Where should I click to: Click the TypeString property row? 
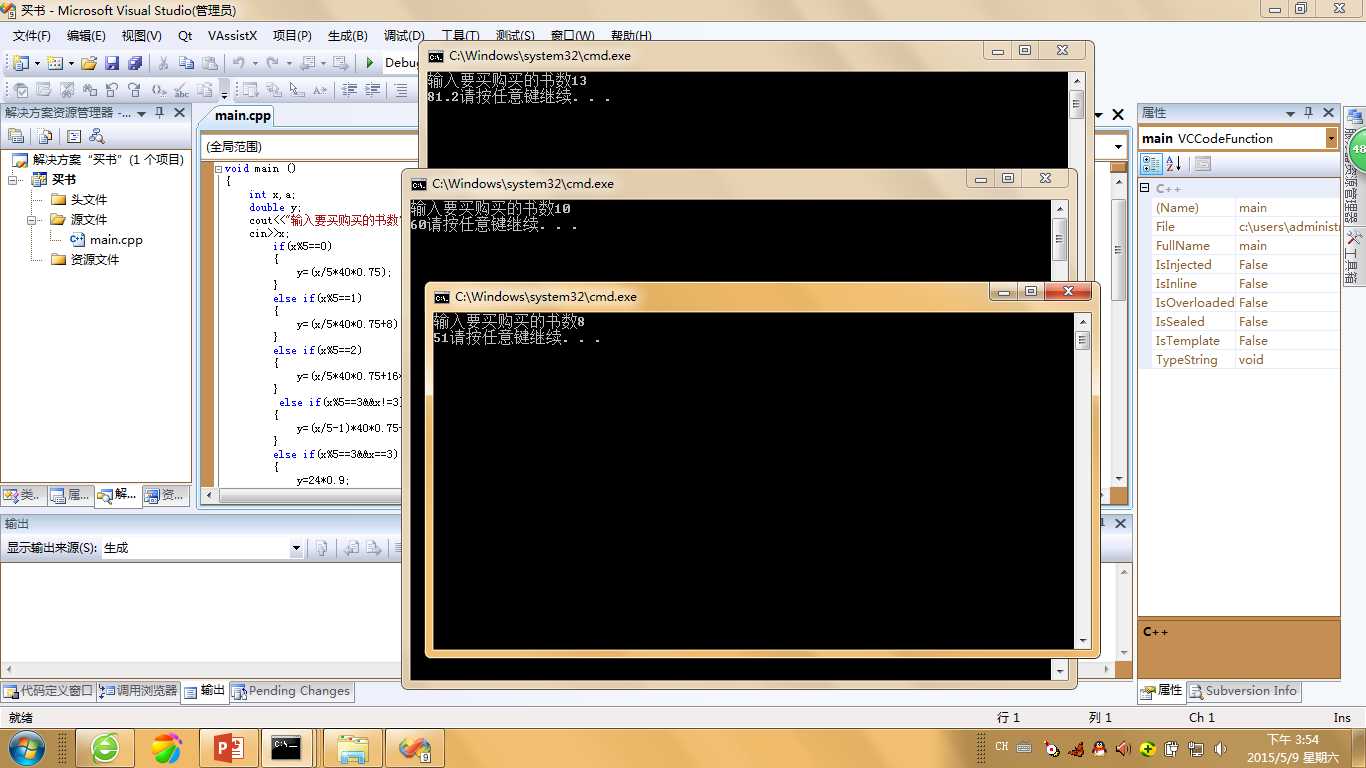click(1239, 360)
